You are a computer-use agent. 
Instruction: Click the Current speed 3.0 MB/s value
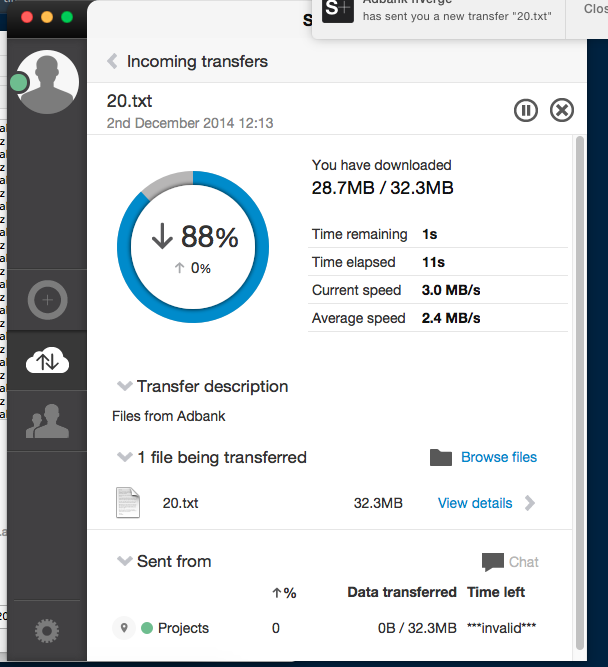[x=451, y=290]
